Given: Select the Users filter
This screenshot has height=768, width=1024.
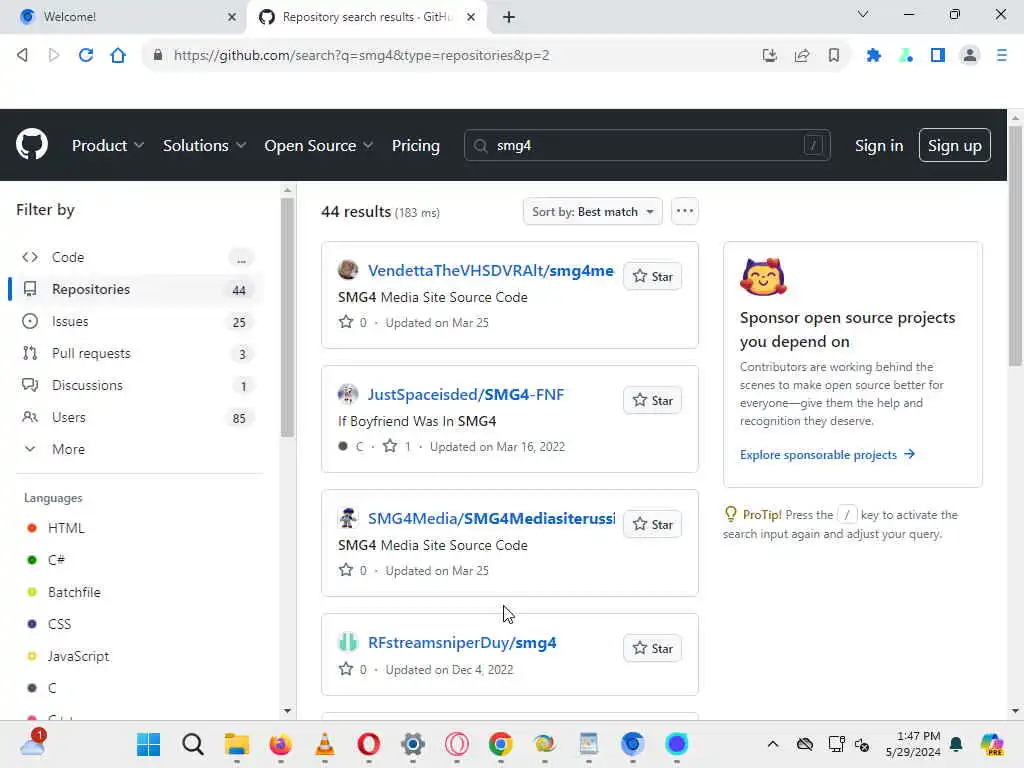Looking at the screenshot, I should pyautogui.click(x=138, y=417).
